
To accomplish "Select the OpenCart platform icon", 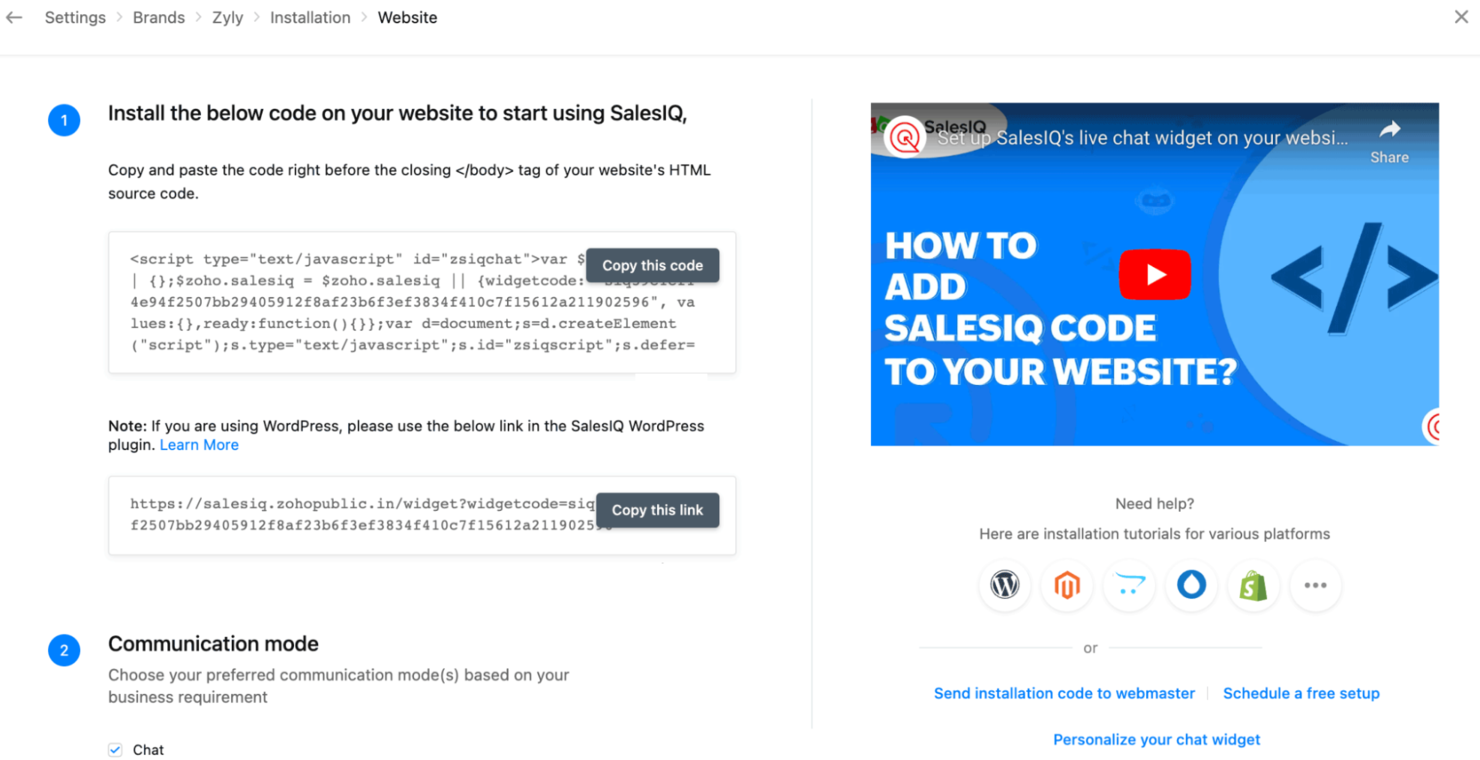I will [x=1129, y=586].
